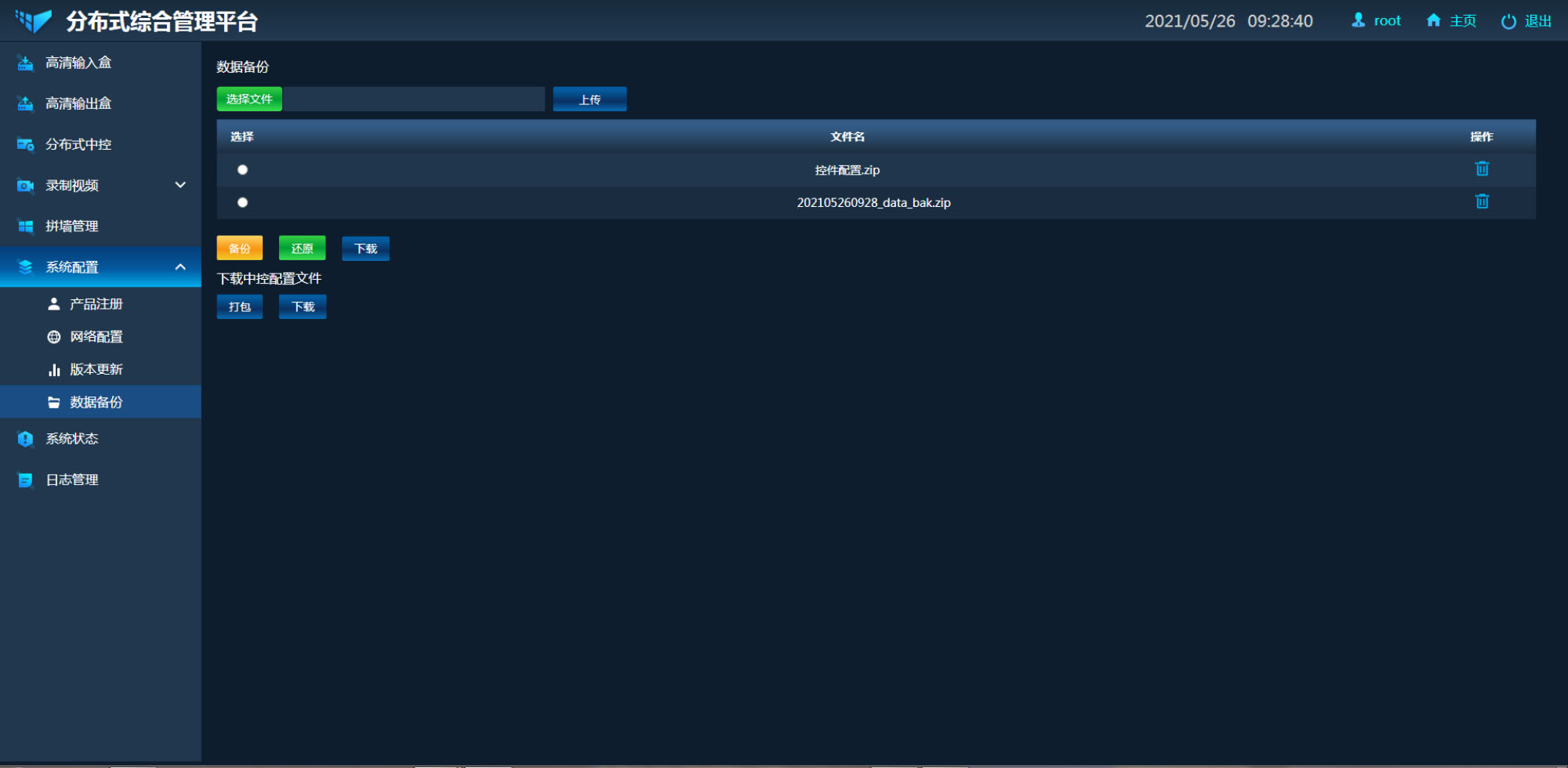Go to the 版本更新 page
This screenshot has width=1568, height=768.
[x=96, y=369]
